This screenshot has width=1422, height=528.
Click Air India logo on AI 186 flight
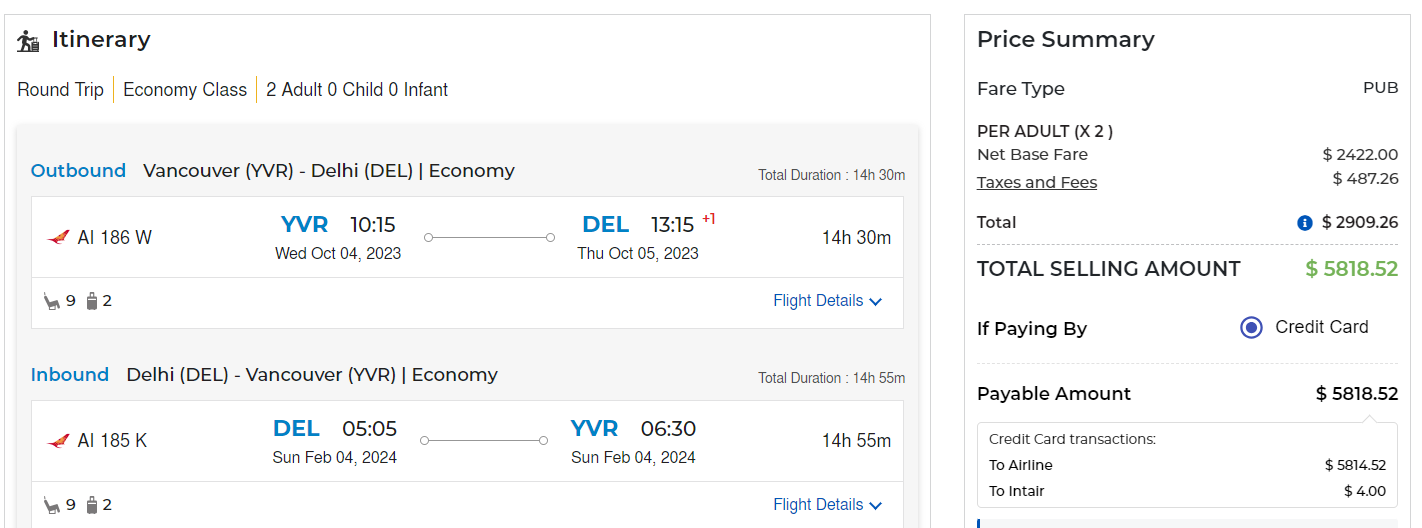point(58,237)
